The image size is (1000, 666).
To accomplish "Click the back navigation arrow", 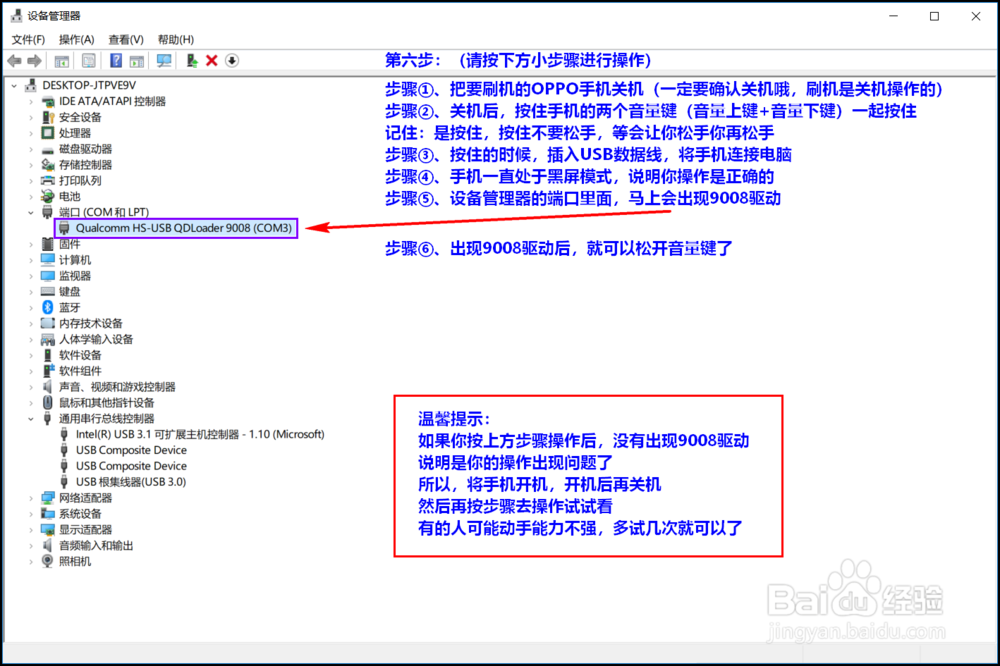I will [13, 60].
